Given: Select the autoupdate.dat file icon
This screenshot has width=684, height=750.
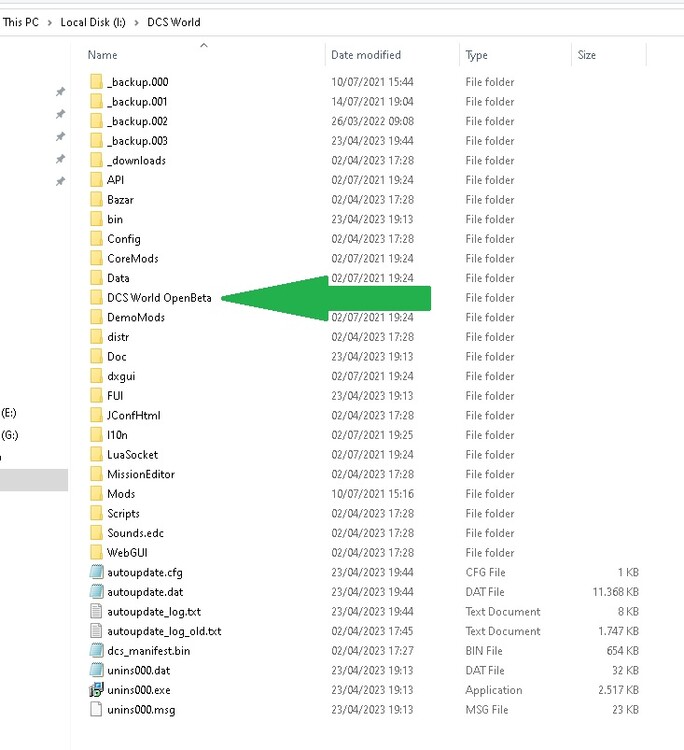Looking at the screenshot, I should tap(96, 592).
